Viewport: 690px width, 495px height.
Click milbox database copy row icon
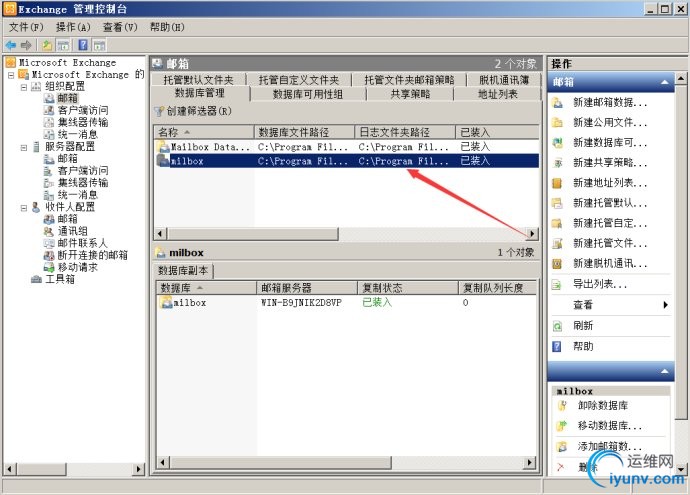(x=166, y=302)
